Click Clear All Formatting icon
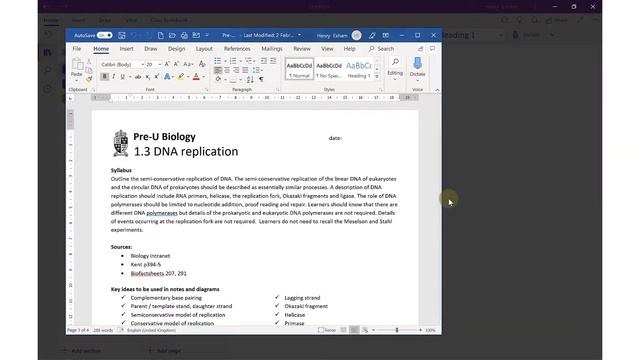 [202, 64]
